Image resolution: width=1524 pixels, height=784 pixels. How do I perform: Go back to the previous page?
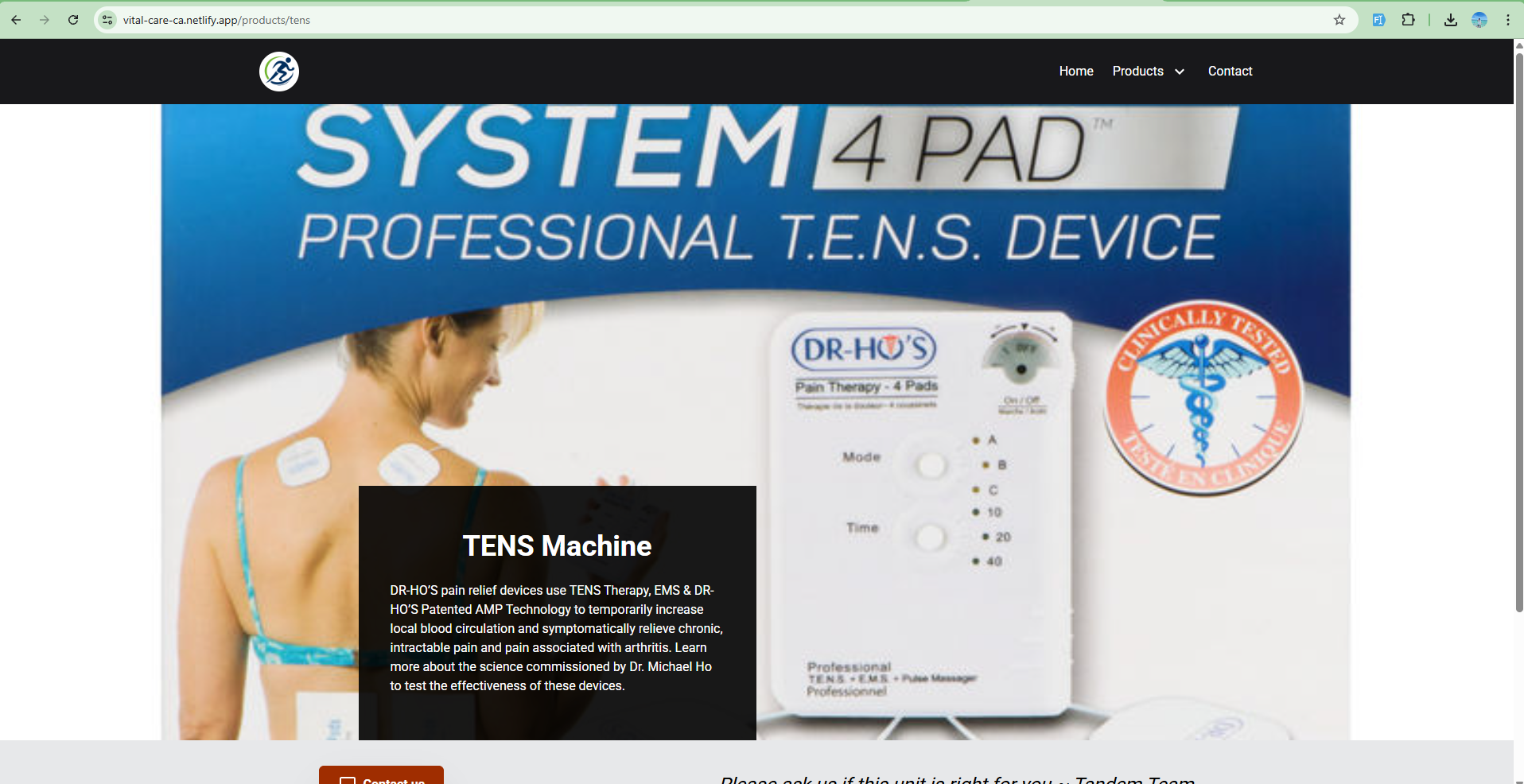click(x=16, y=20)
